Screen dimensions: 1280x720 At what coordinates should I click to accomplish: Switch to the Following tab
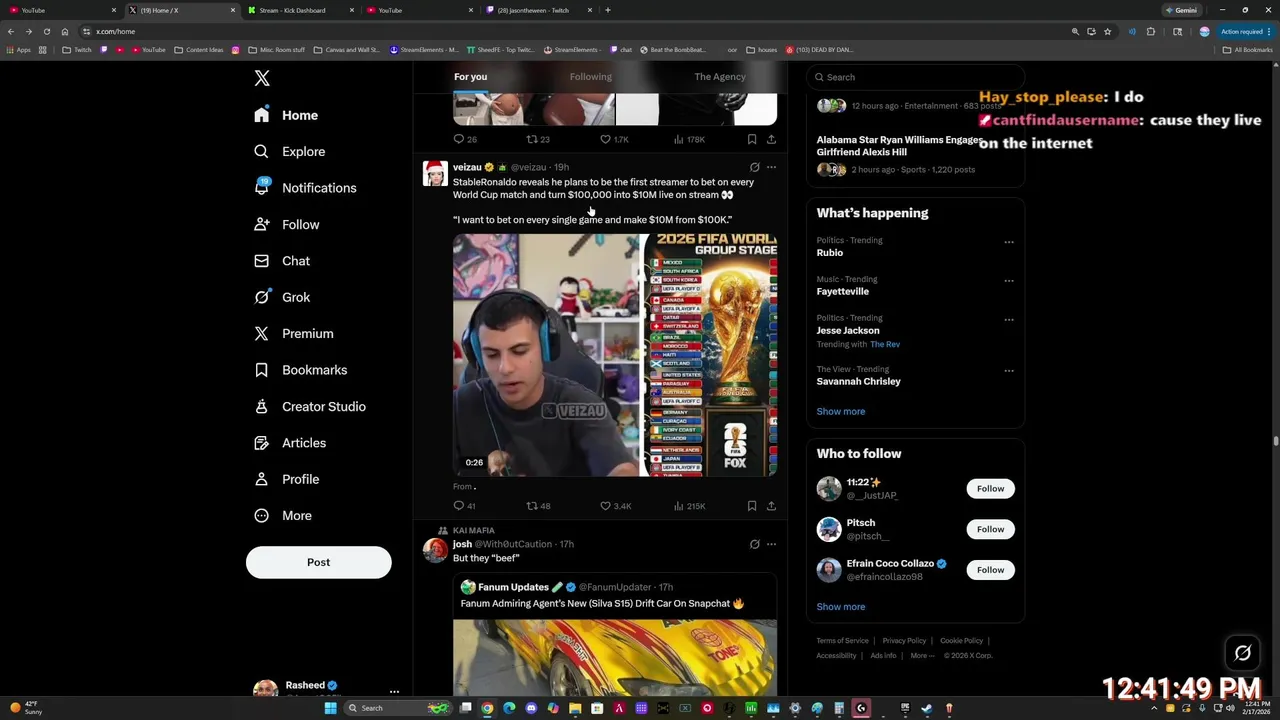tap(591, 77)
